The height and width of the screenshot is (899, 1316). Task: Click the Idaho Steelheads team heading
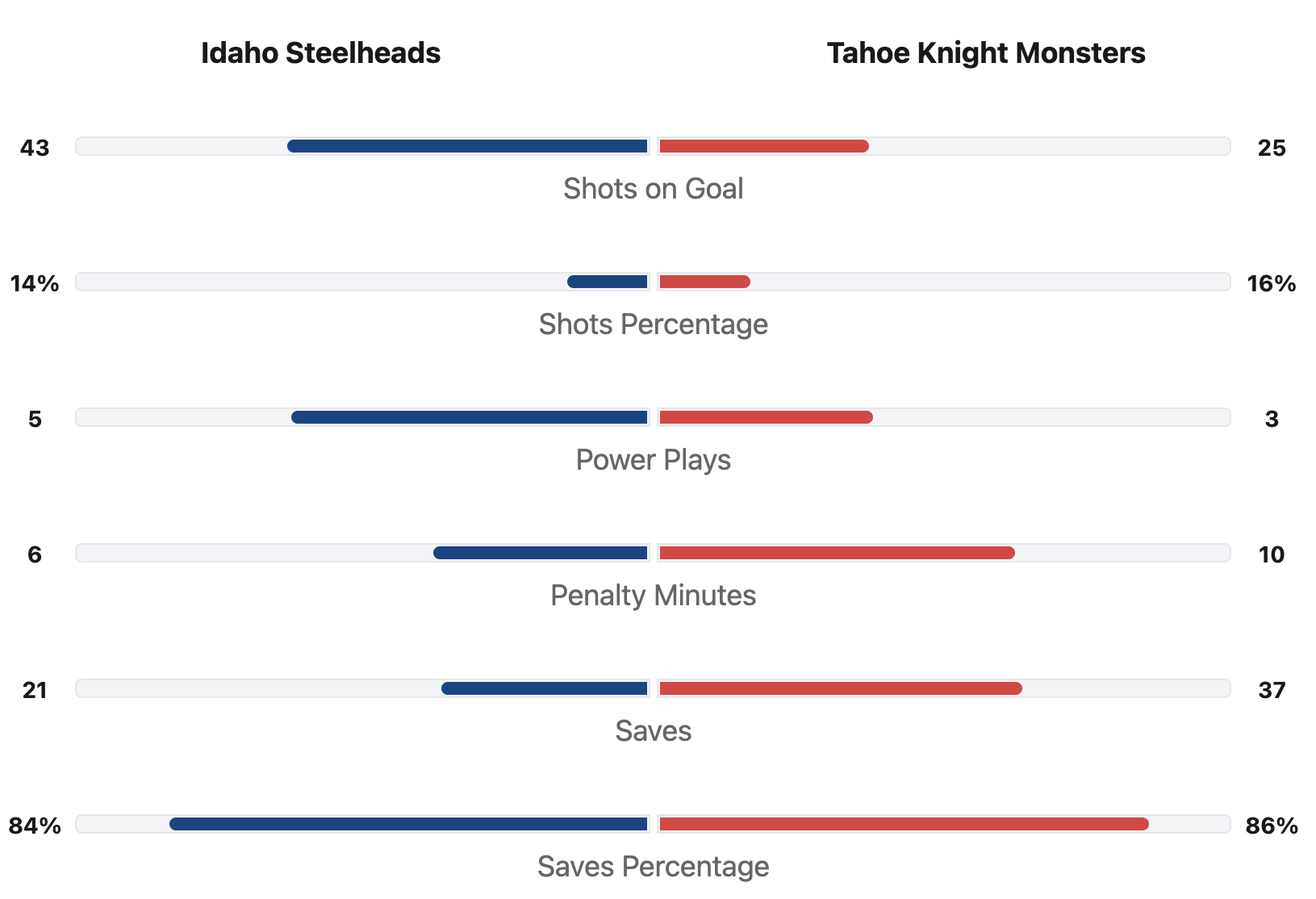pyautogui.click(x=320, y=53)
